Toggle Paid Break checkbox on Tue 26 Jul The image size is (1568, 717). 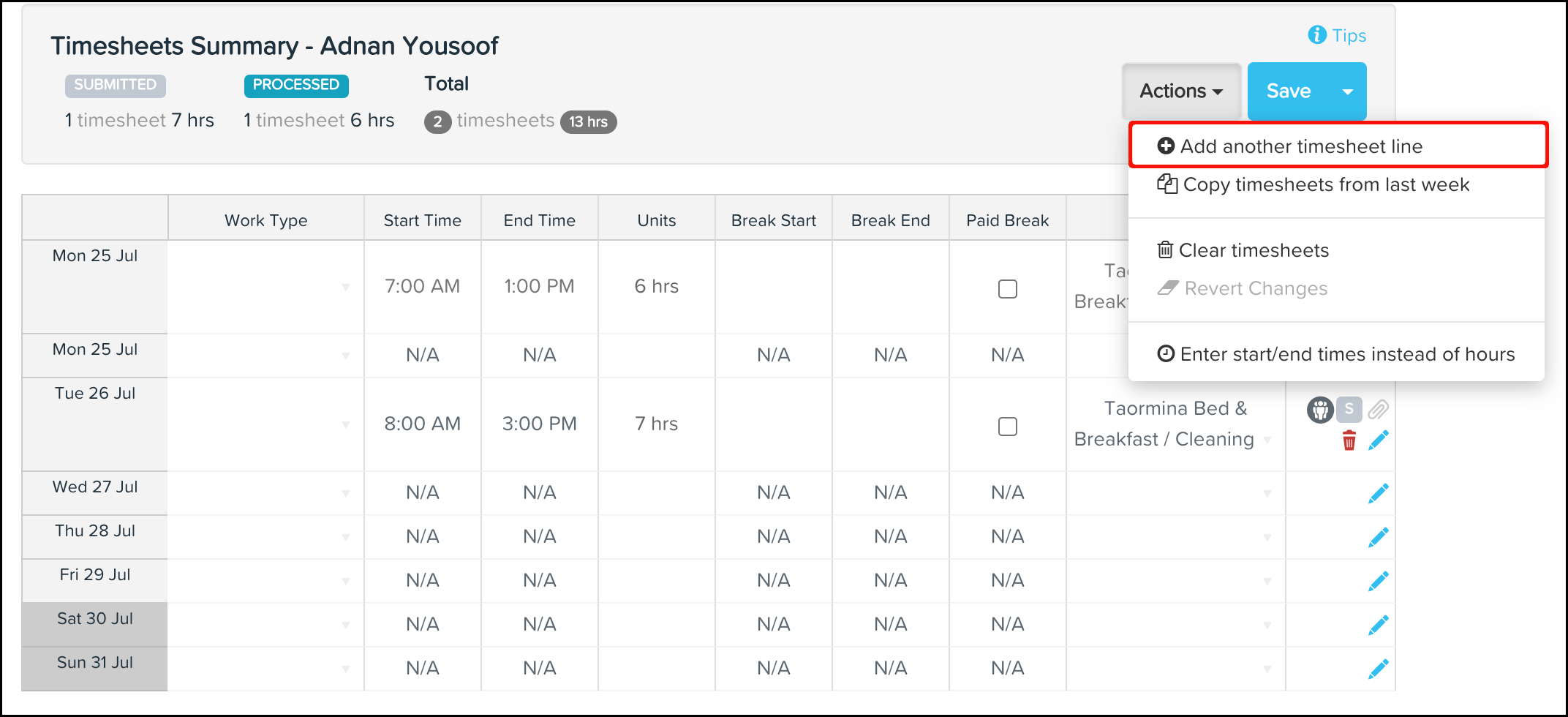click(1007, 427)
